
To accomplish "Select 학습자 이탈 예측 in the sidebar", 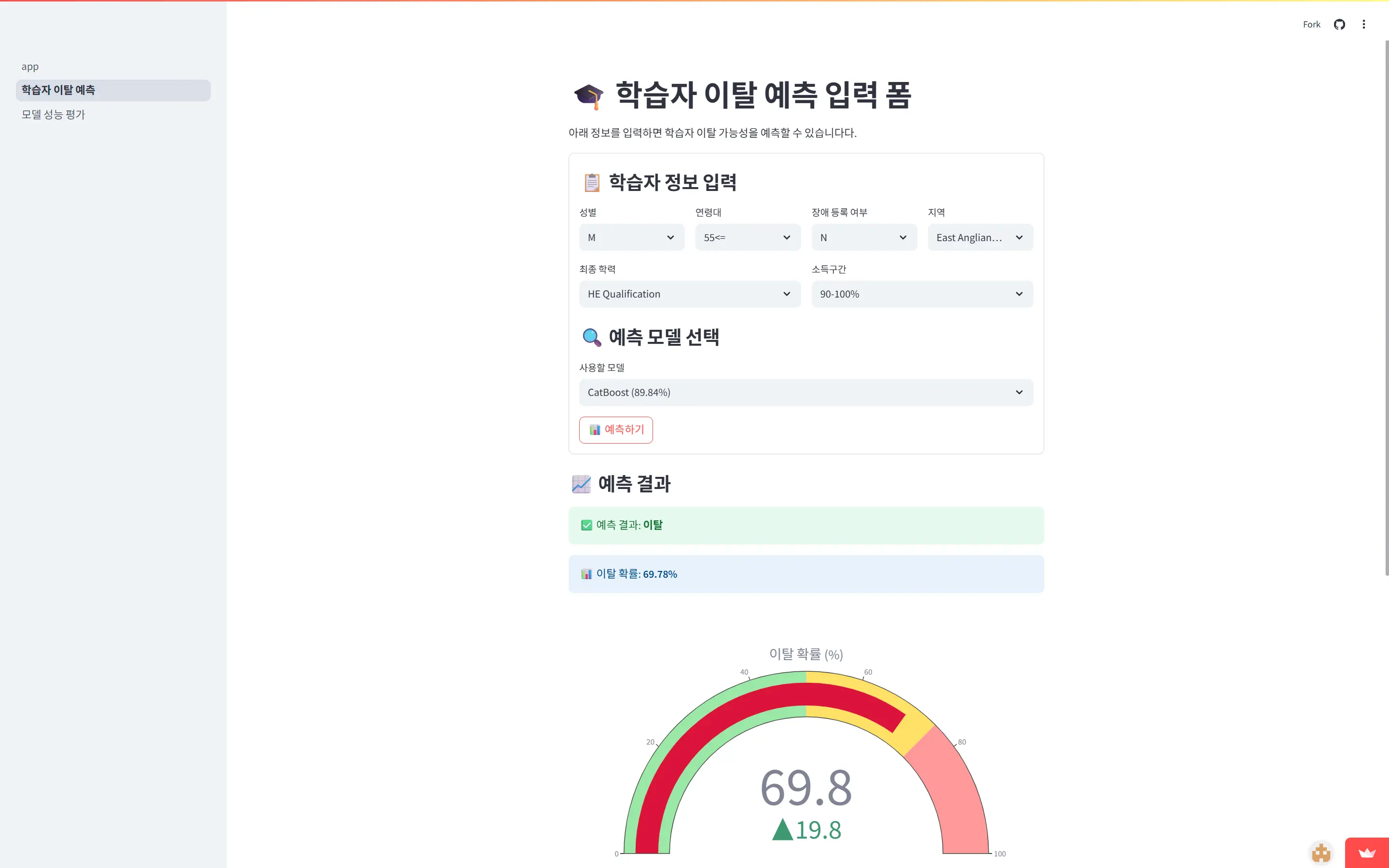I will (x=58, y=90).
